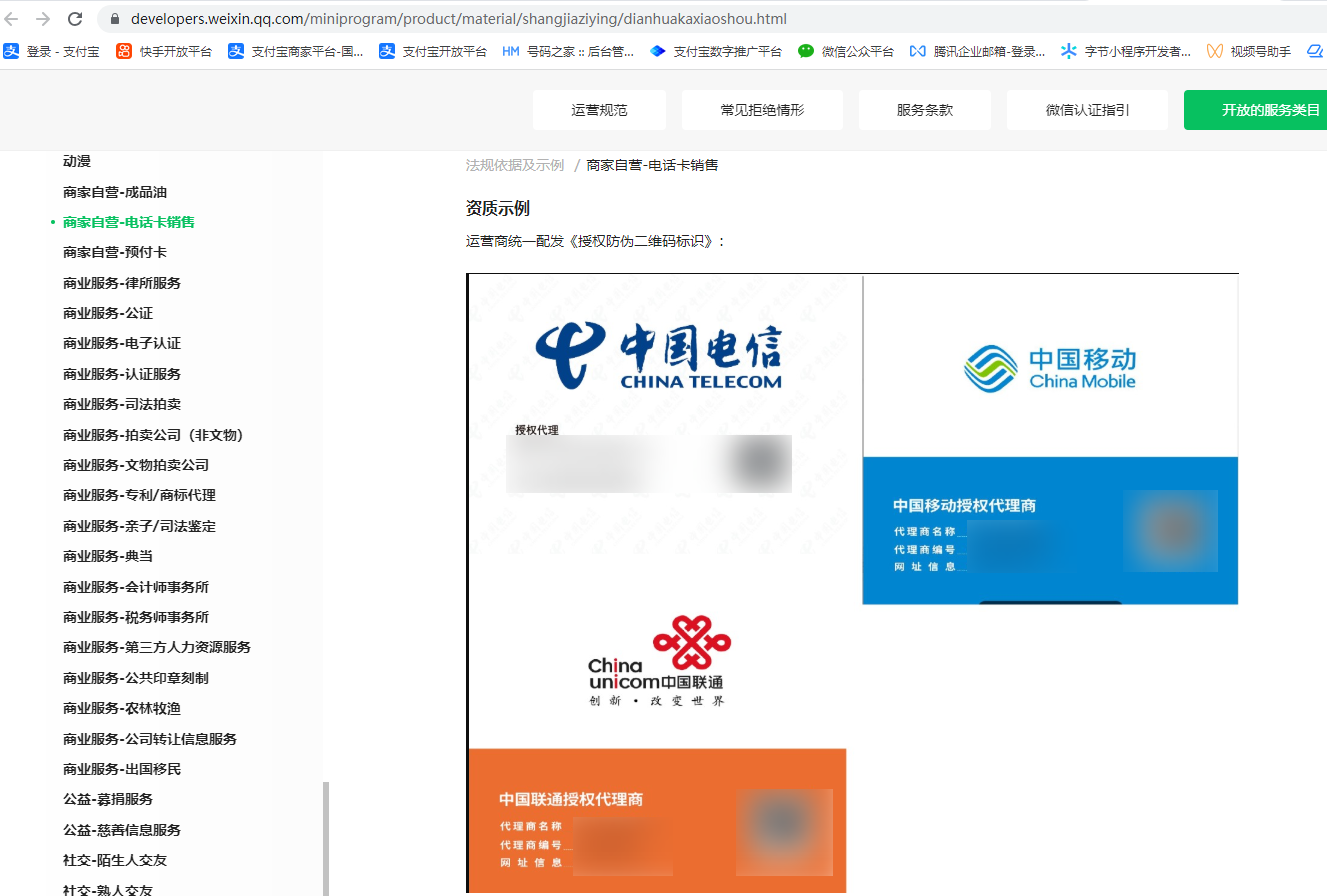Reload the page with the refresh icon
1327x896 pixels.
tap(75, 19)
